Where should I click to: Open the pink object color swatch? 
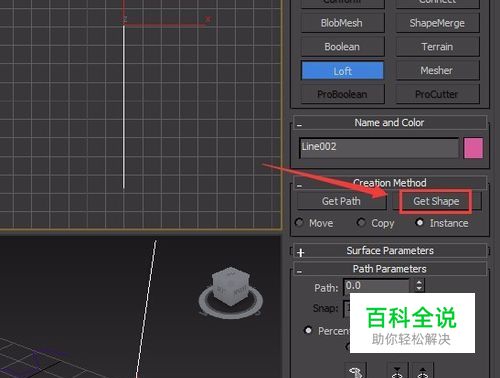[x=473, y=148]
